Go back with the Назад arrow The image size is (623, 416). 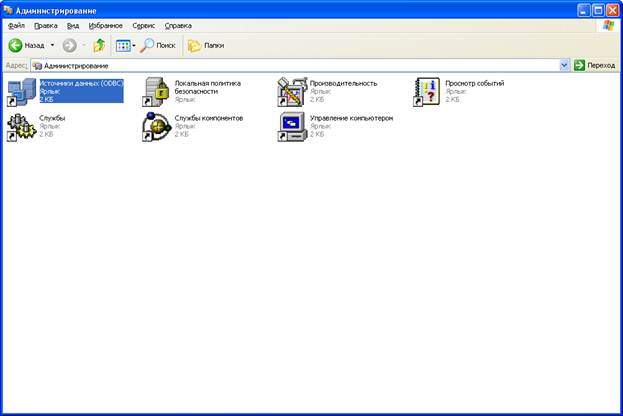point(15,46)
